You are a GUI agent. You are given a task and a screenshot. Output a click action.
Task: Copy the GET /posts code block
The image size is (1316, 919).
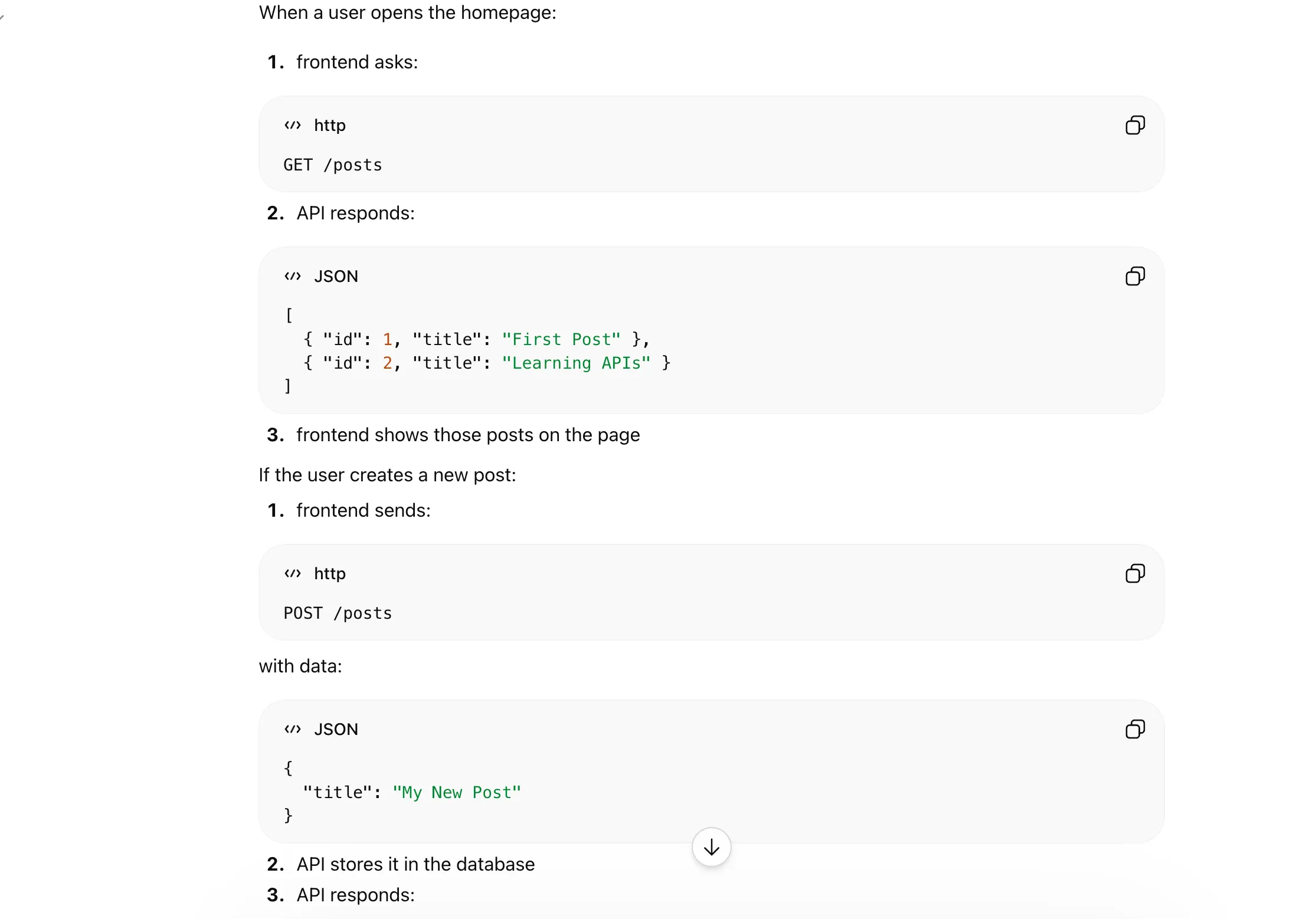tap(1135, 125)
